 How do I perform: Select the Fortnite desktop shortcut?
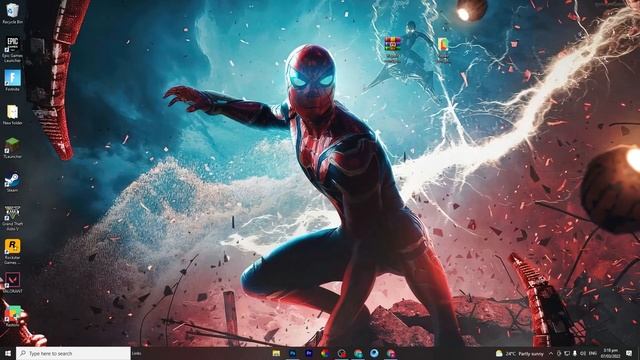12,80
